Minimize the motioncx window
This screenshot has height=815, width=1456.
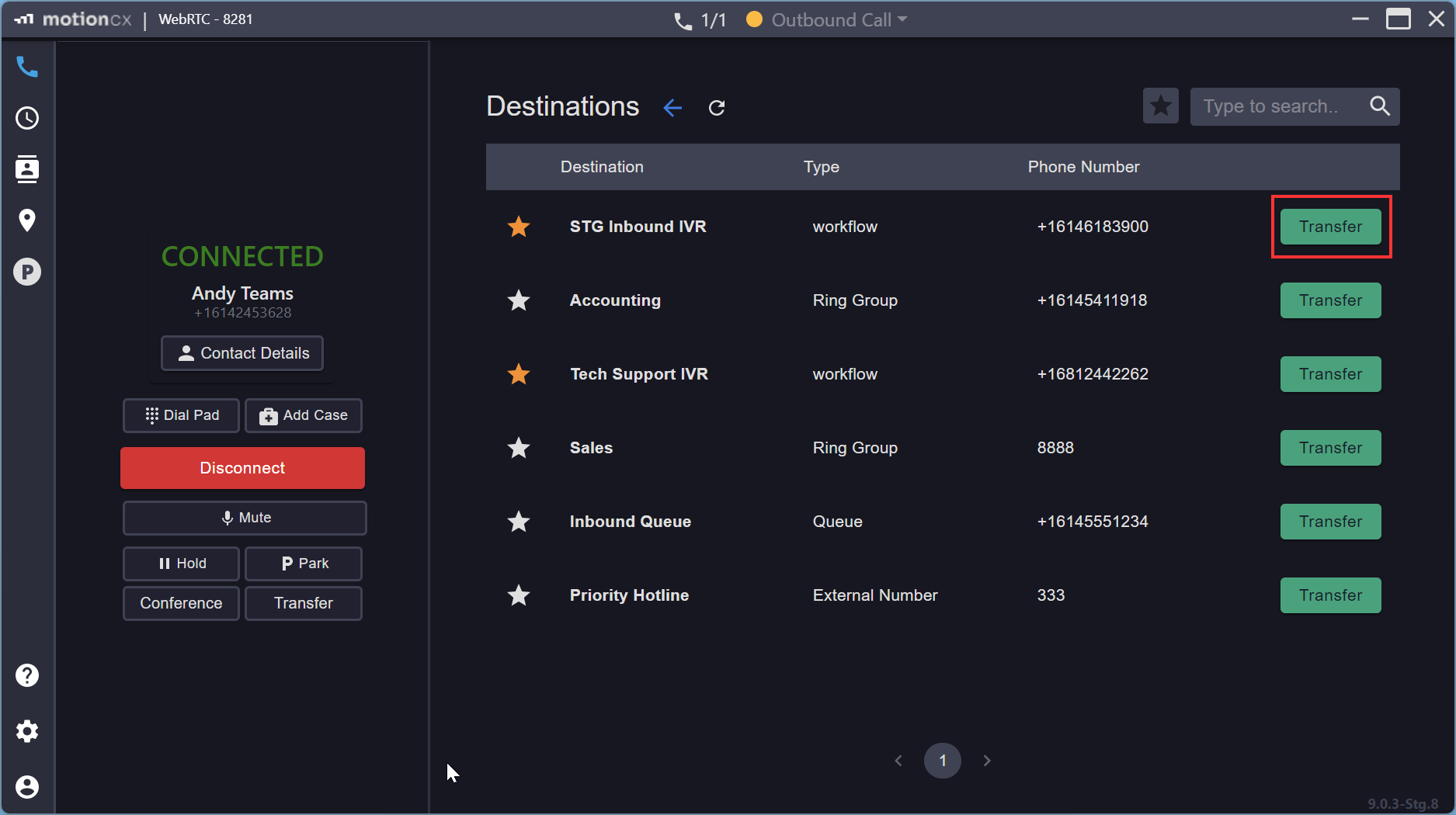(x=1360, y=19)
